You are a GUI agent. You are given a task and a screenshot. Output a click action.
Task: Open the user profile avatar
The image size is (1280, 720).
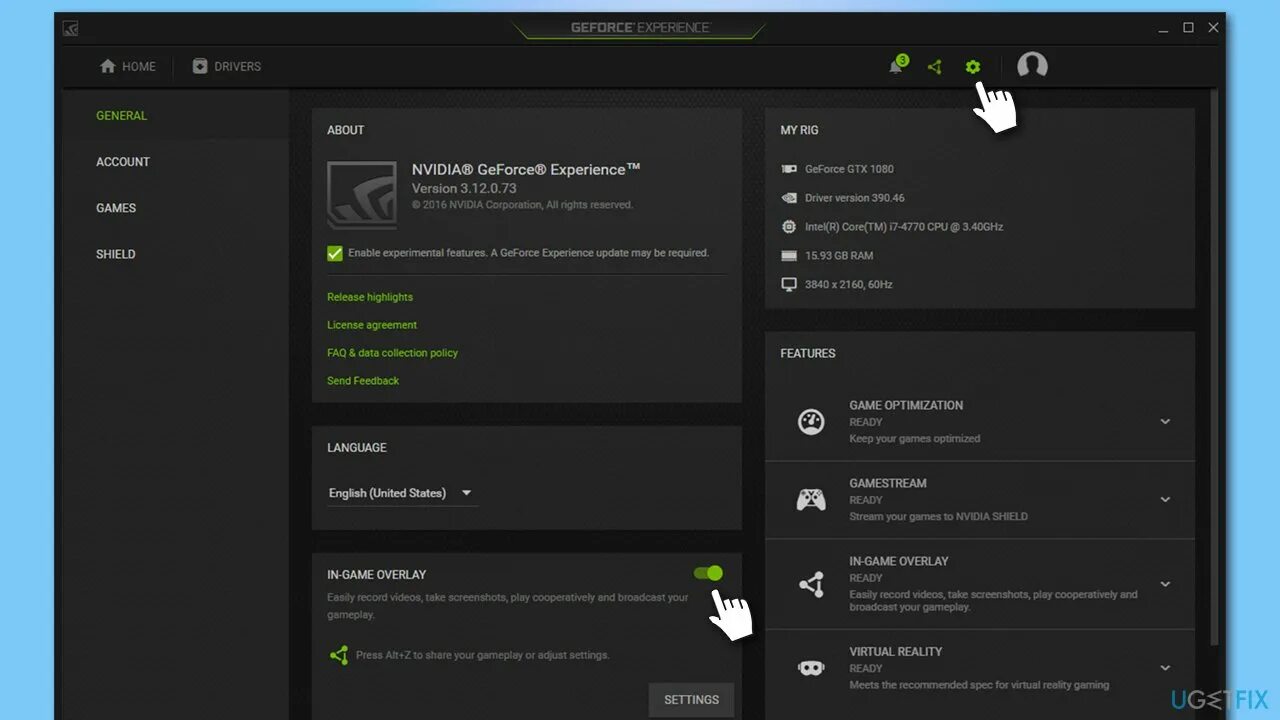tap(1032, 66)
